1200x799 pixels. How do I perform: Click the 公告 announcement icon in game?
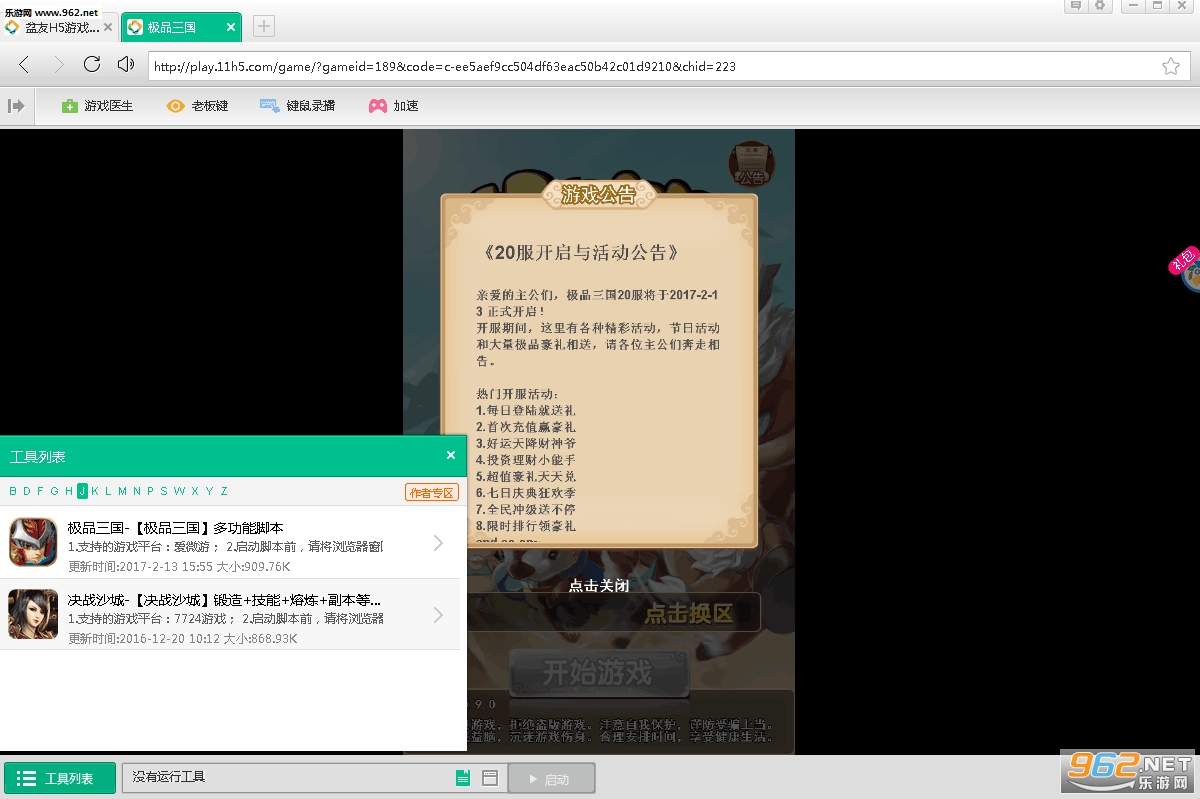tap(751, 165)
